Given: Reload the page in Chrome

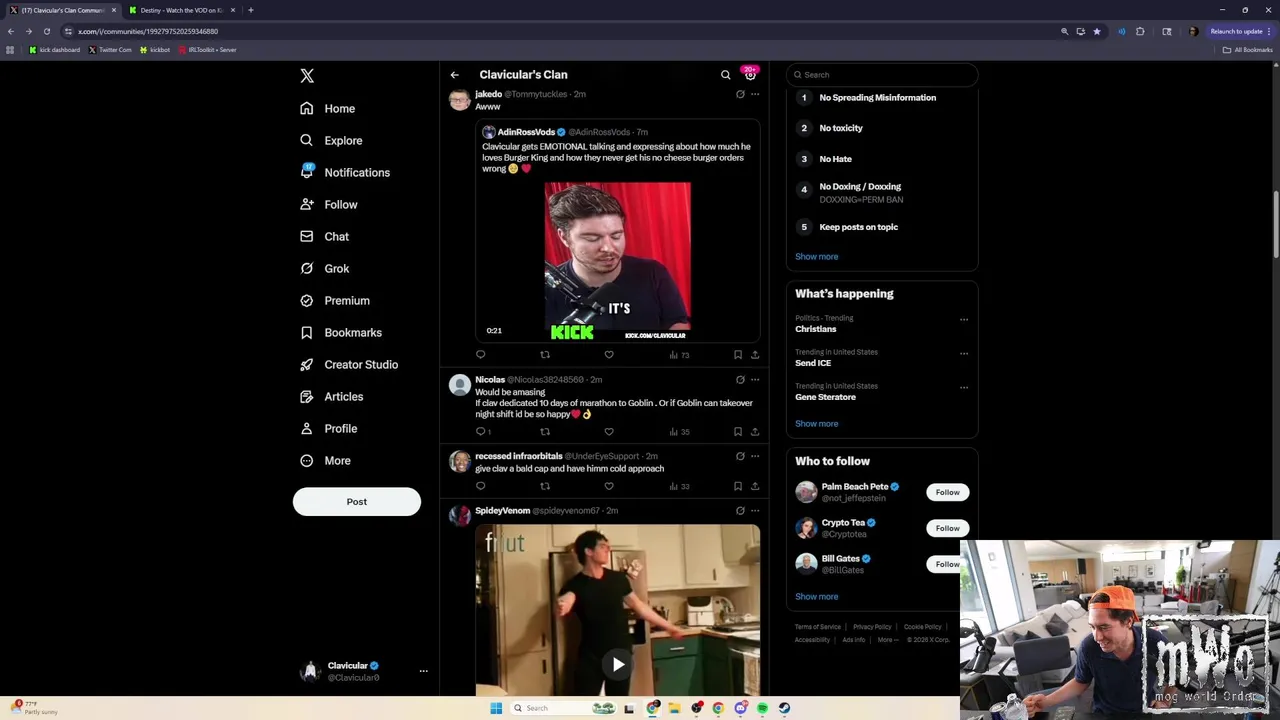Looking at the screenshot, I should tap(46, 31).
